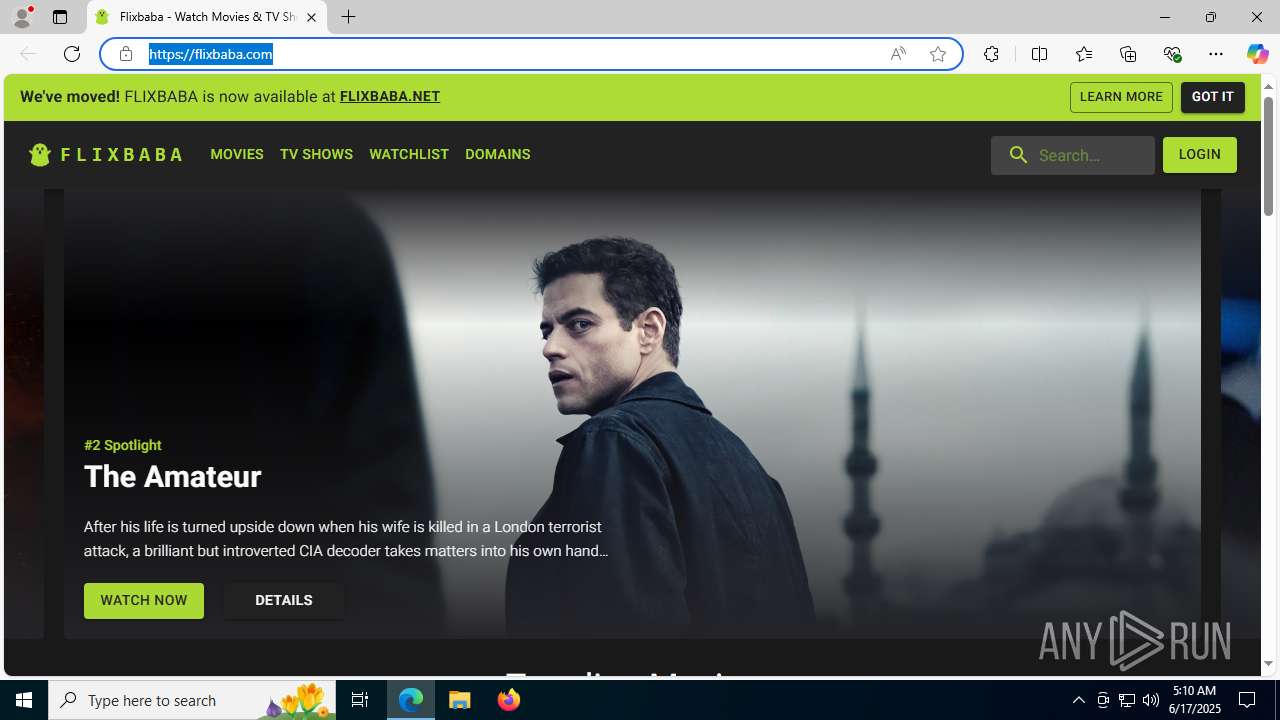Open the volume tray icon

pos(1151,700)
